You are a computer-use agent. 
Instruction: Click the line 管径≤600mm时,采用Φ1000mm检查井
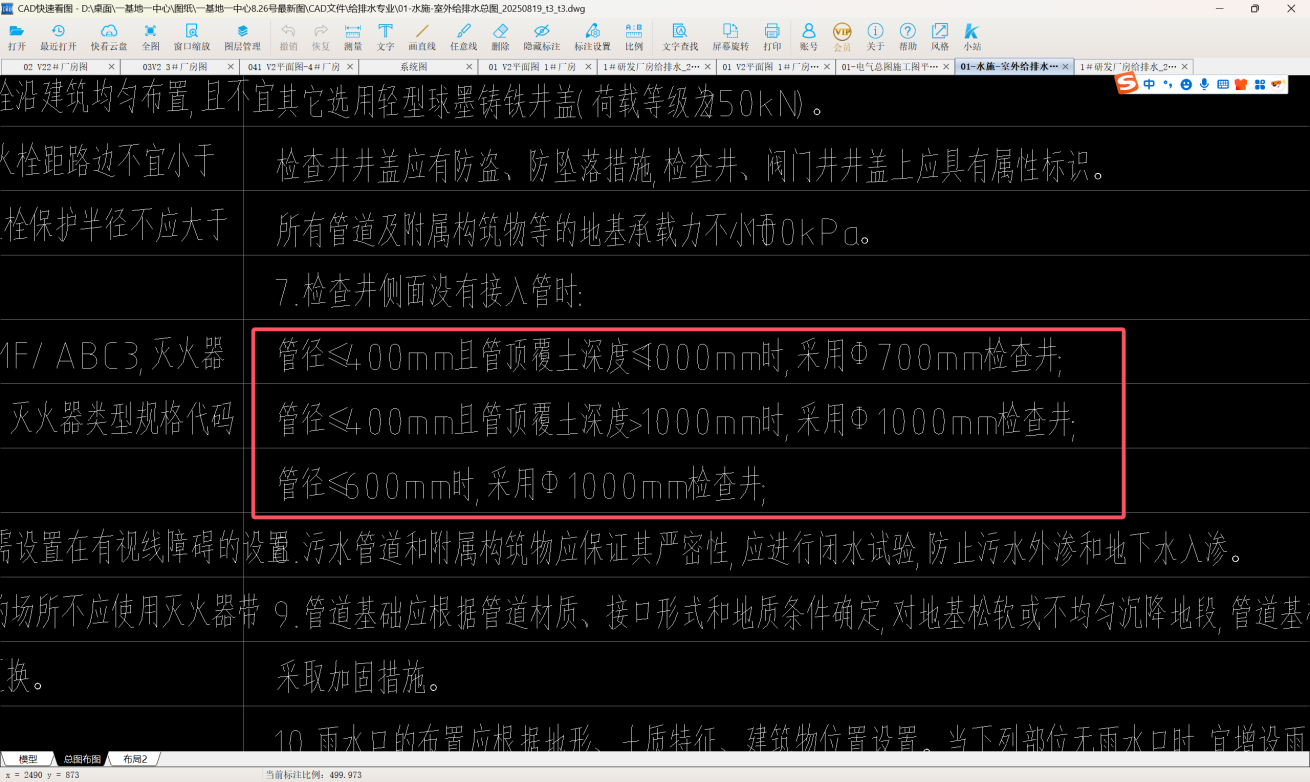coord(521,487)
